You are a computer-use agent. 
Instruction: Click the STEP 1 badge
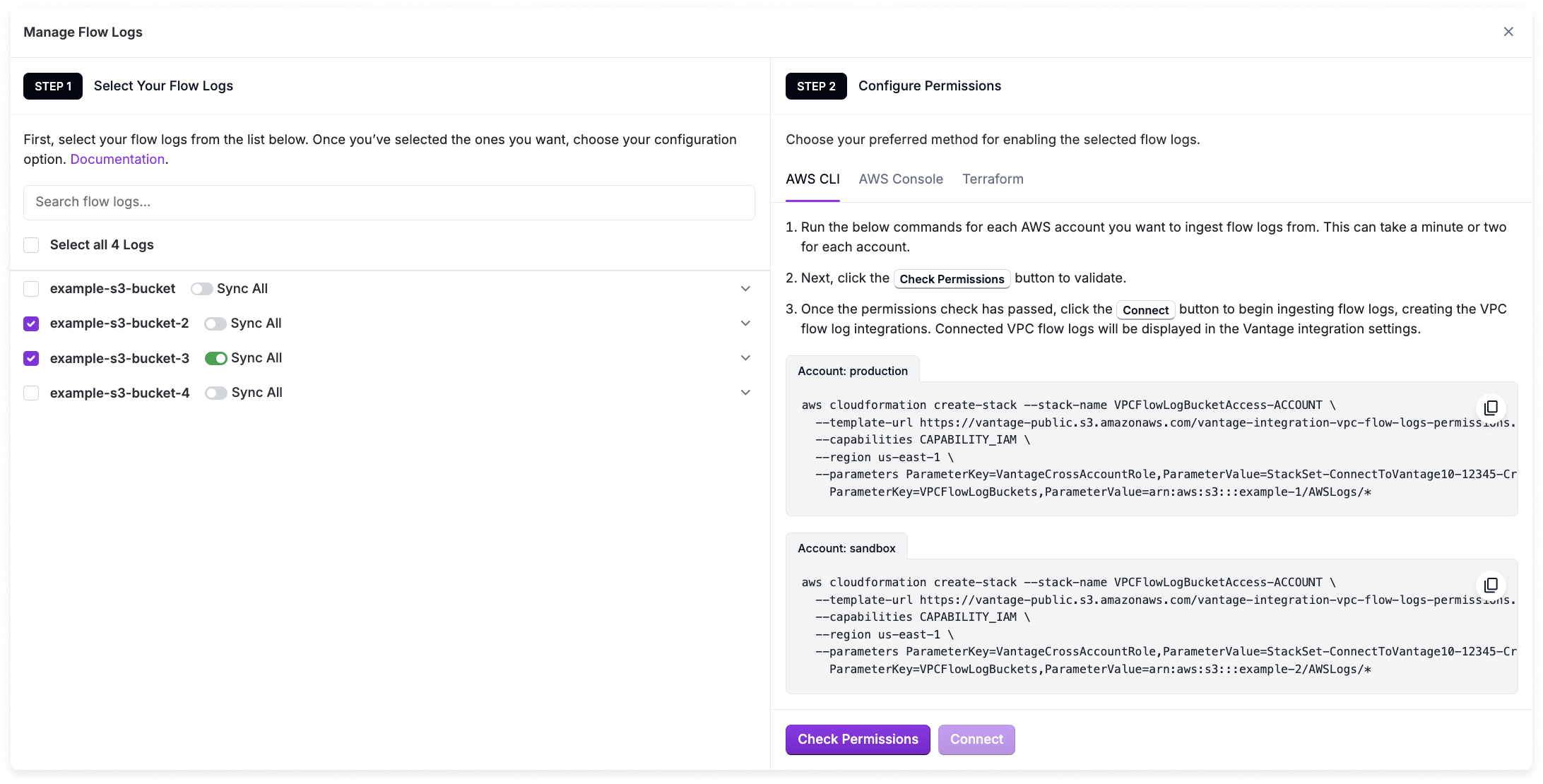pos(53,86)
